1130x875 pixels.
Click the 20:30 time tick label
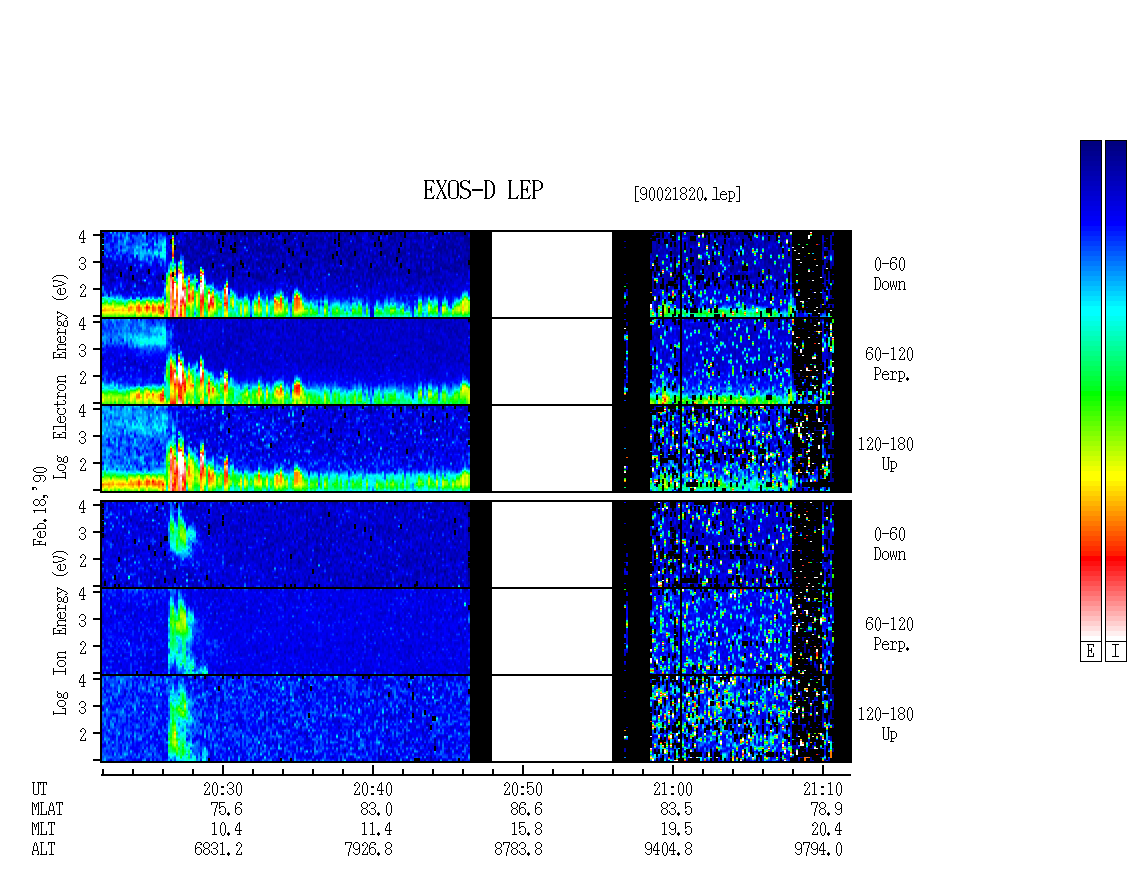pyautogui.click(x=223, y=789)
